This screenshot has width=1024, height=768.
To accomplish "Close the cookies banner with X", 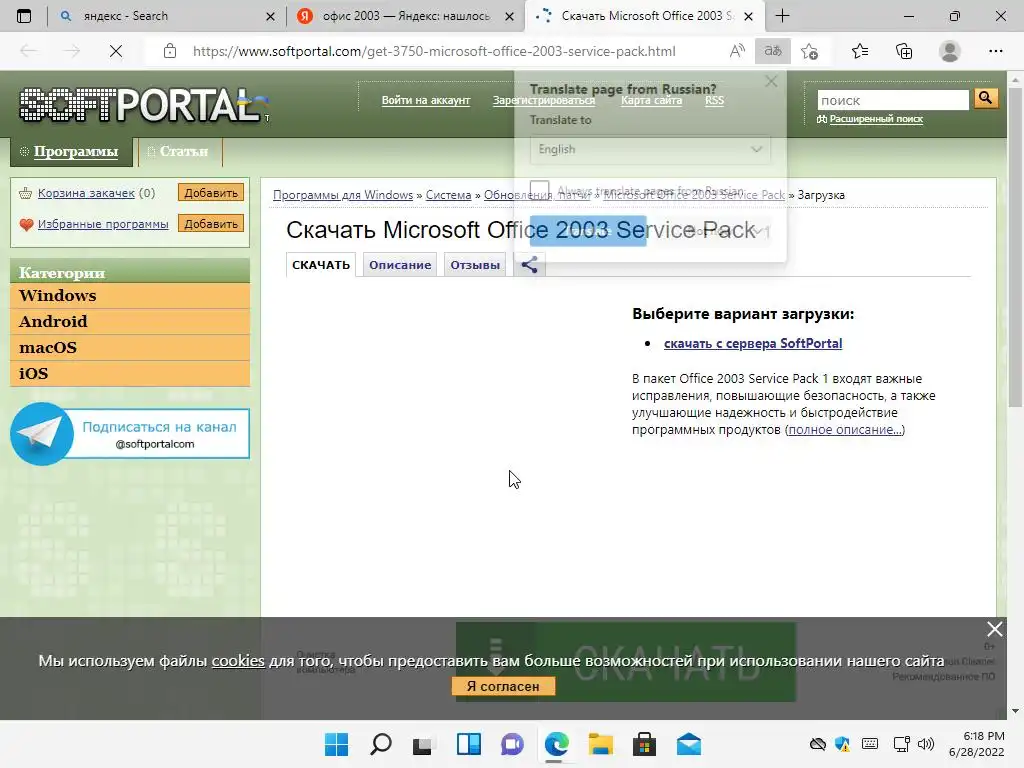I will click(x=995, y=629).
